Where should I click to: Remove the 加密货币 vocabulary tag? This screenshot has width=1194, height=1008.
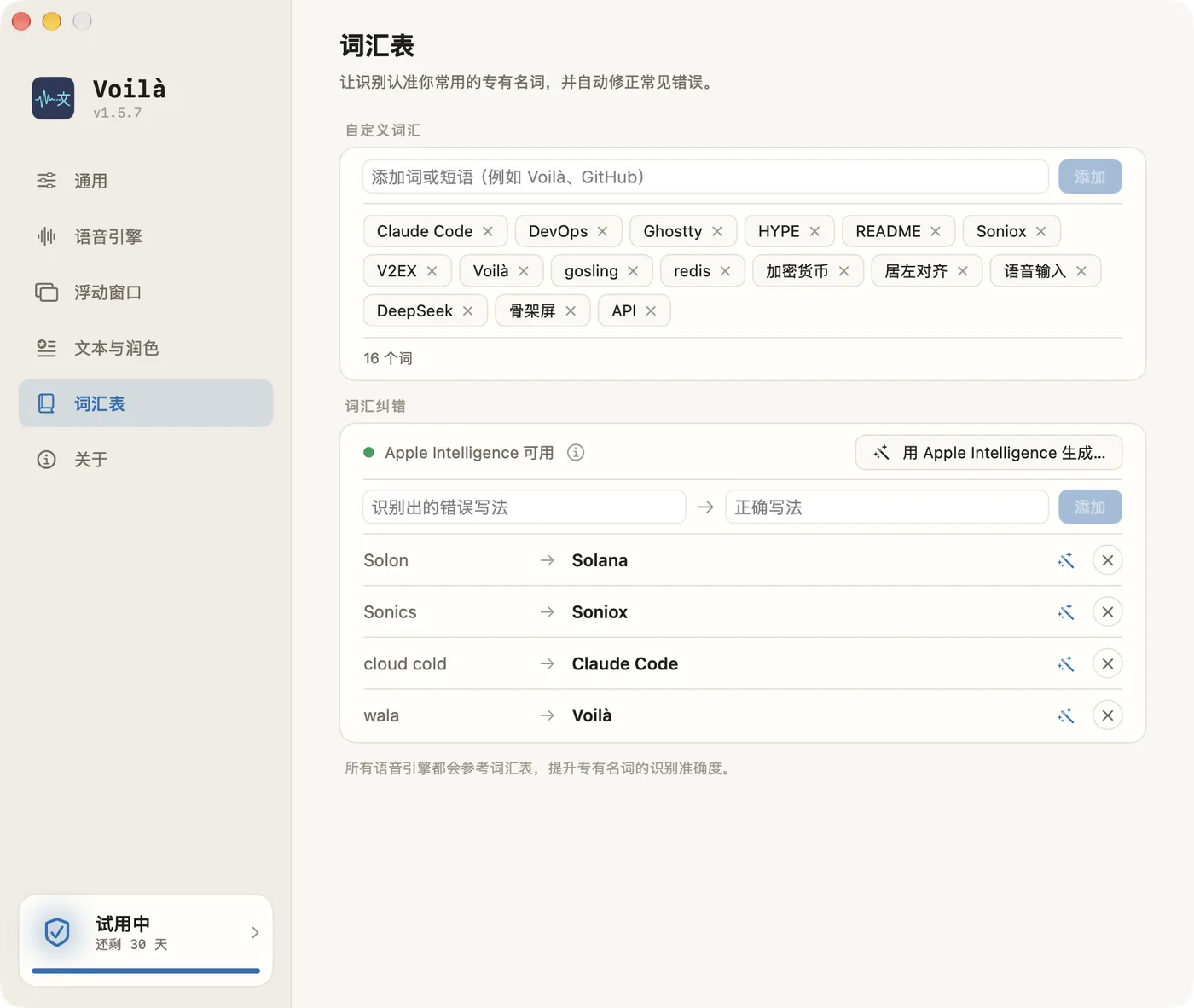click(843, 271)
